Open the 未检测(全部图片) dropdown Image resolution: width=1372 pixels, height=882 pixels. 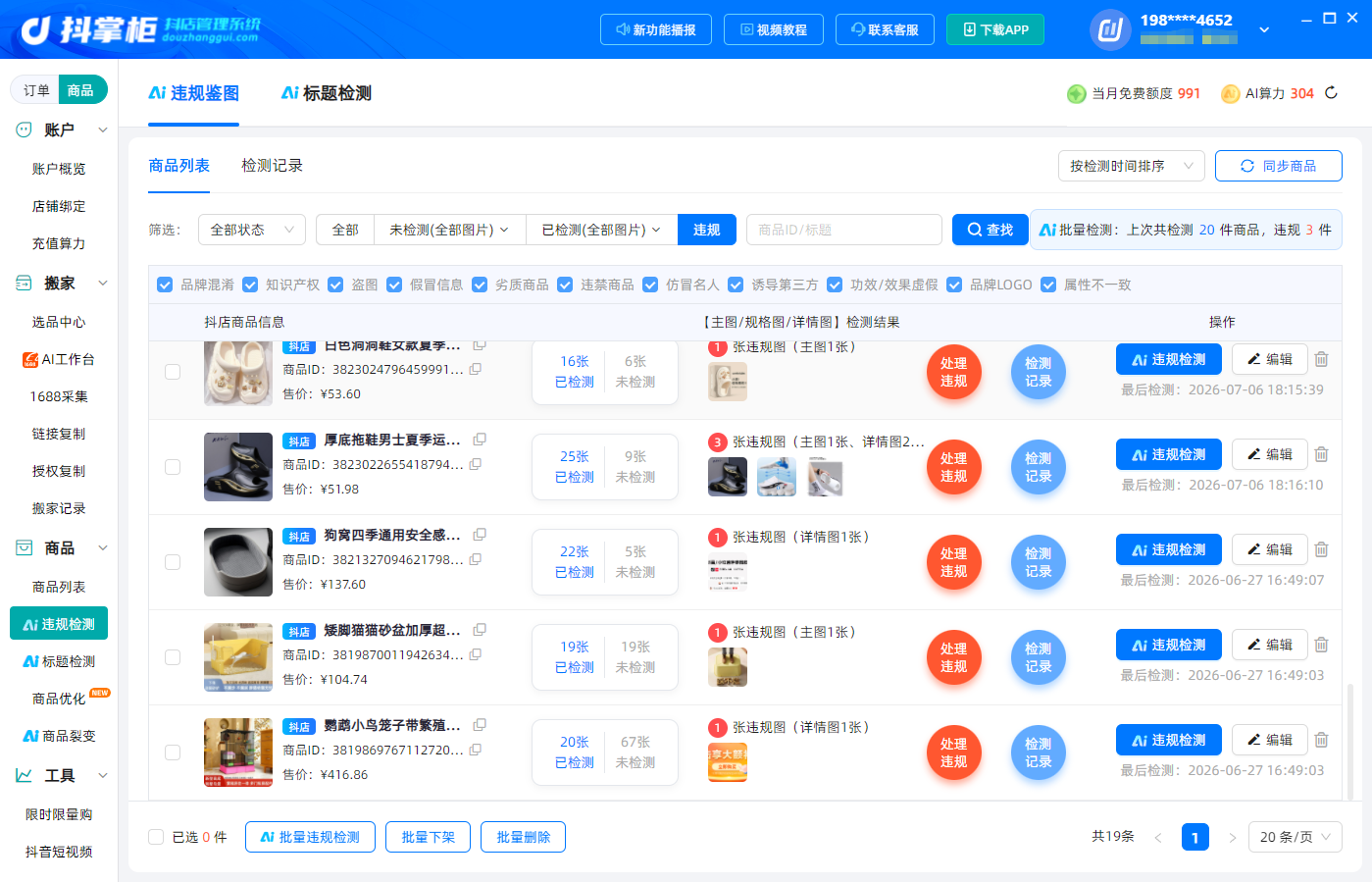[x=449, y=230]
